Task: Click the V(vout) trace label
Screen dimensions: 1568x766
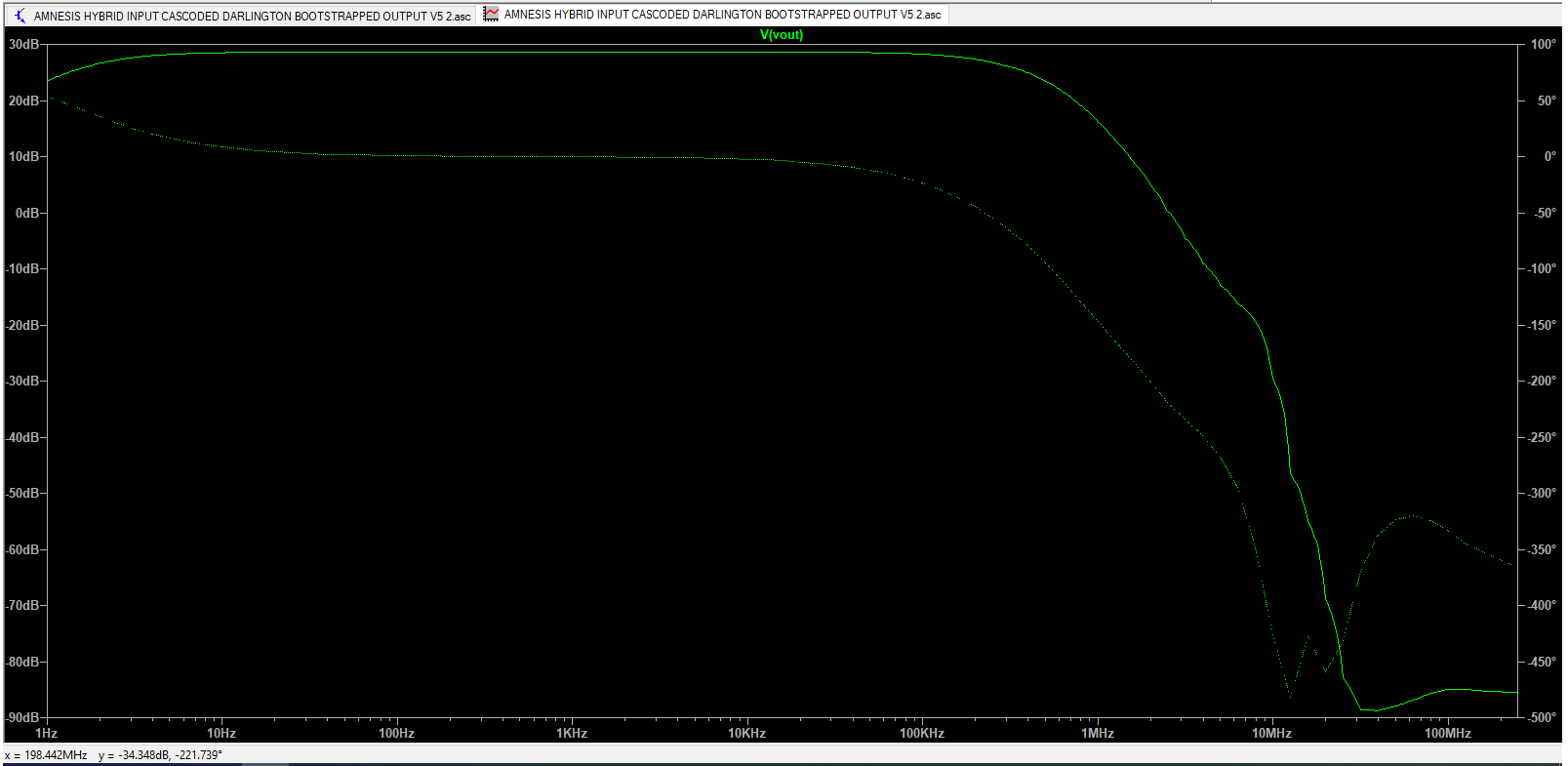Action: 782,34
